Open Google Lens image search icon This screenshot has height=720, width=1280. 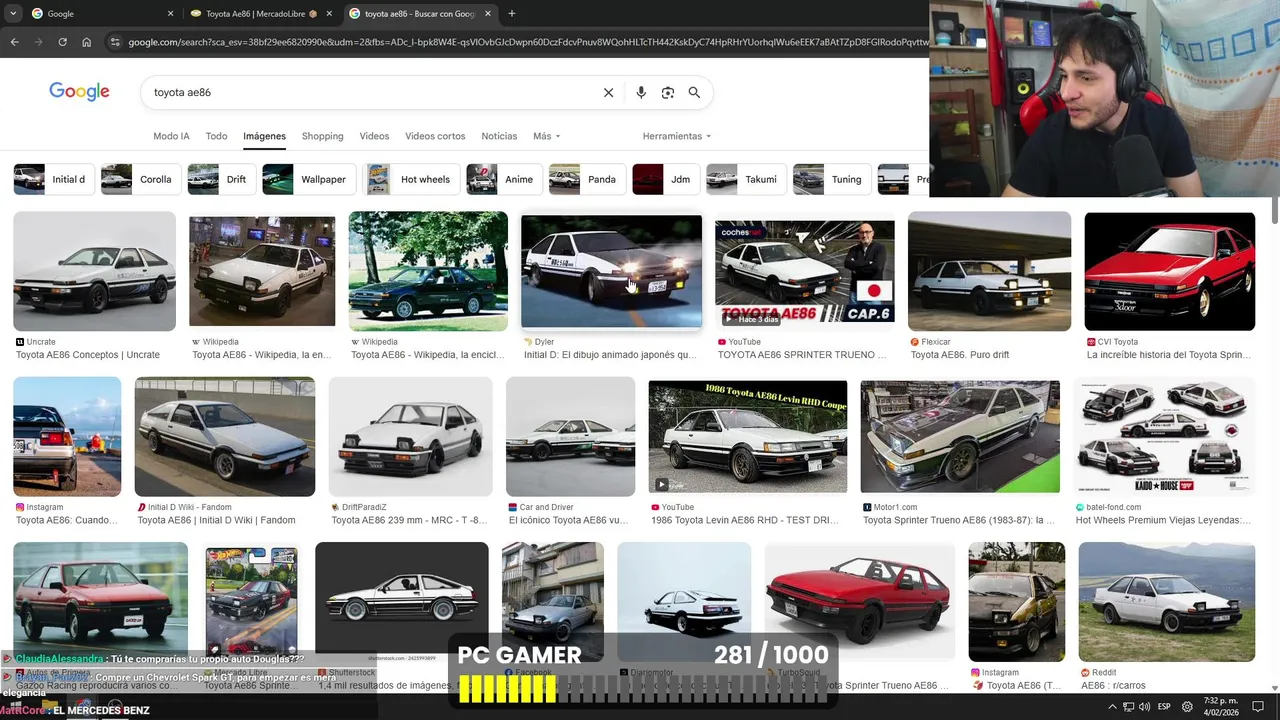668,92
